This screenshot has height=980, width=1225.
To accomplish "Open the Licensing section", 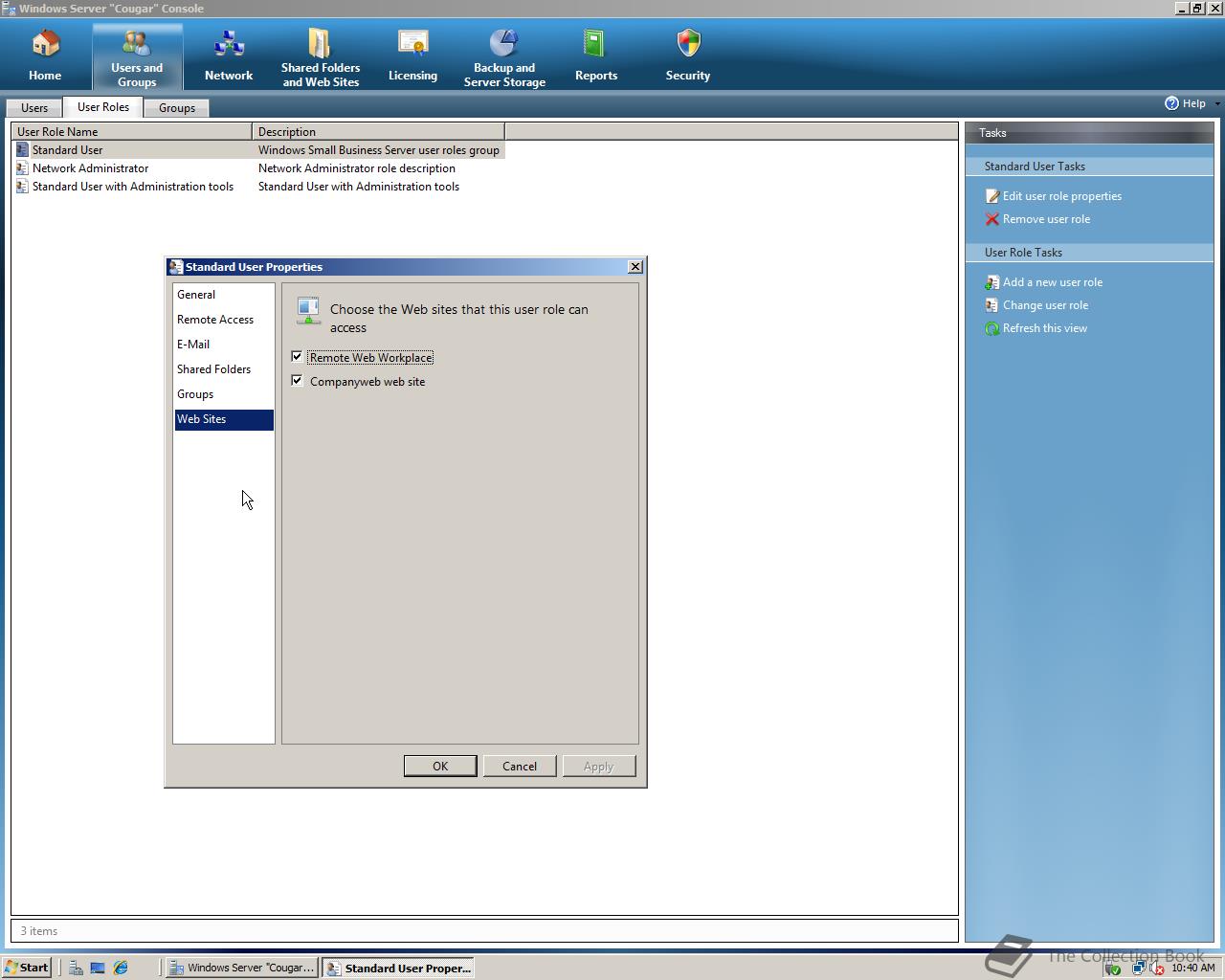I will click(x=412, y=56).
